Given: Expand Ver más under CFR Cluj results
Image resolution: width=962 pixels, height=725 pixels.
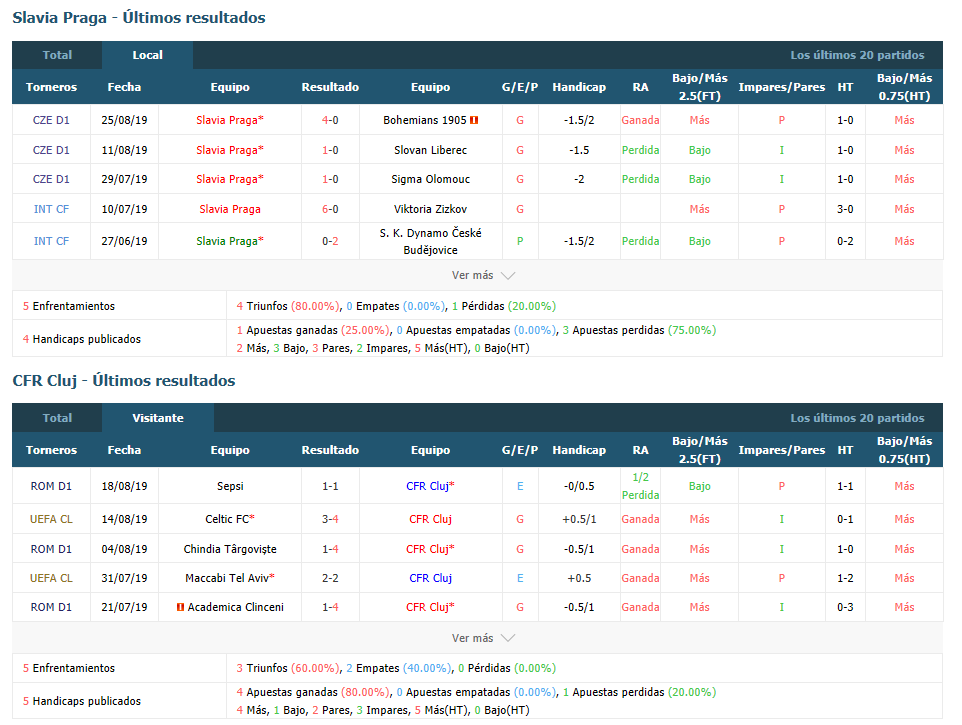Looking at the screenshot, I should [x=483, y=639].
